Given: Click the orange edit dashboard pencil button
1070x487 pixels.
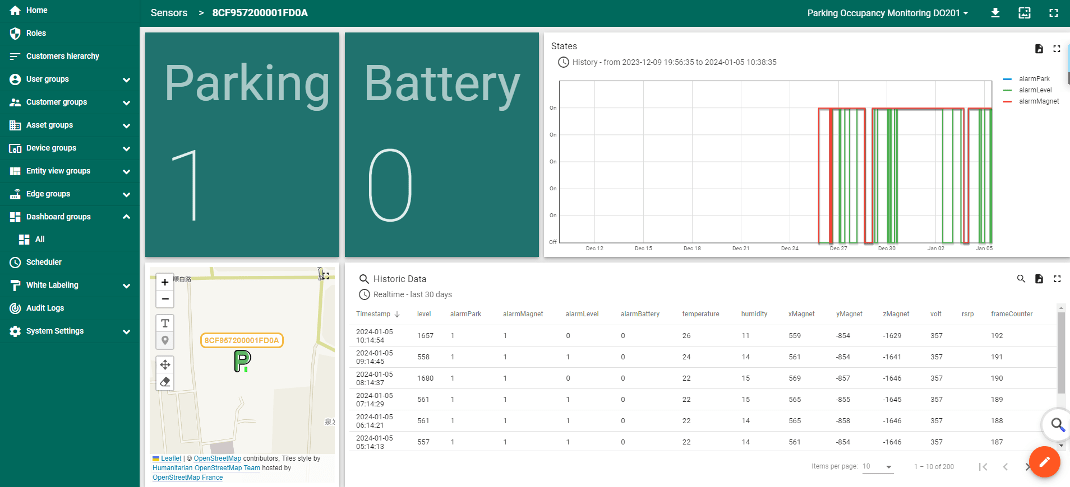Looking at the screenshot, I should [1043, 462].
